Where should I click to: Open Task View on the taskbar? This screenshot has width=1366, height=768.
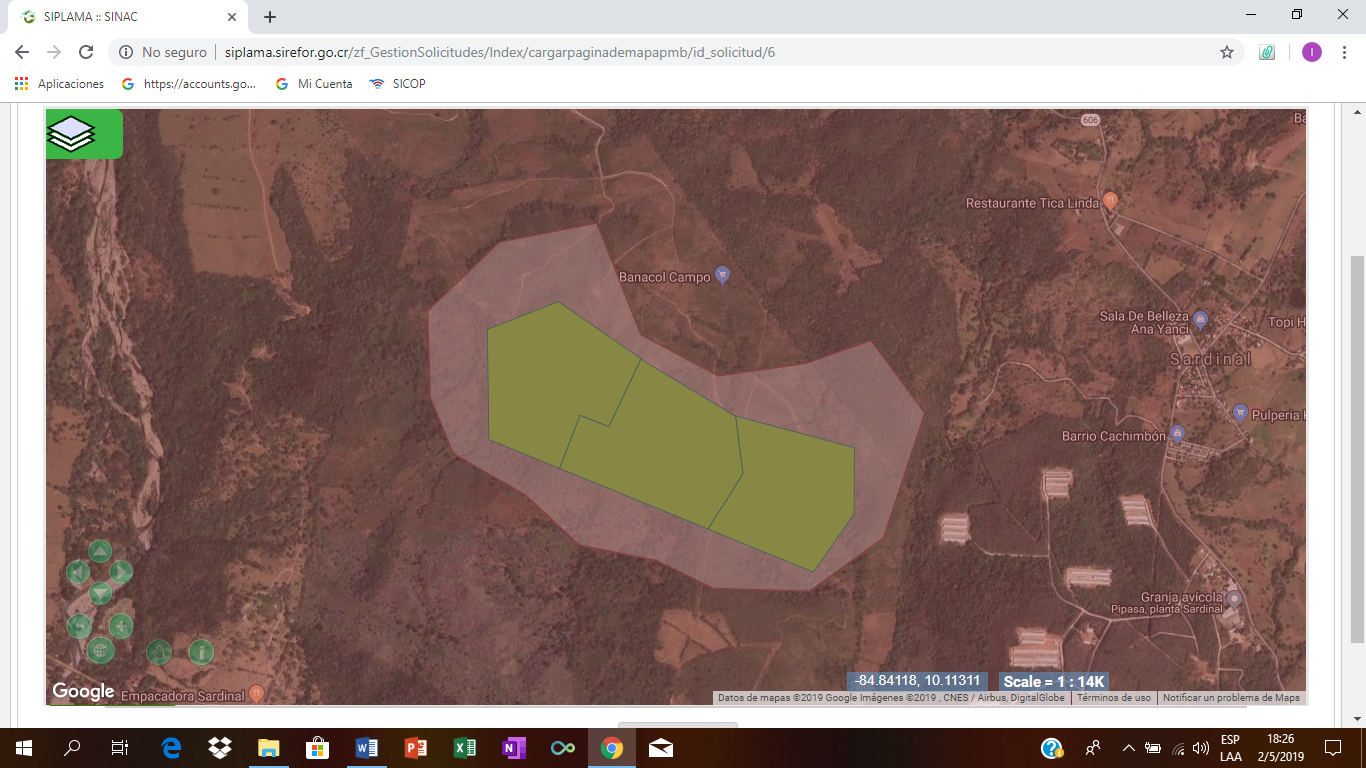point(120,748)
